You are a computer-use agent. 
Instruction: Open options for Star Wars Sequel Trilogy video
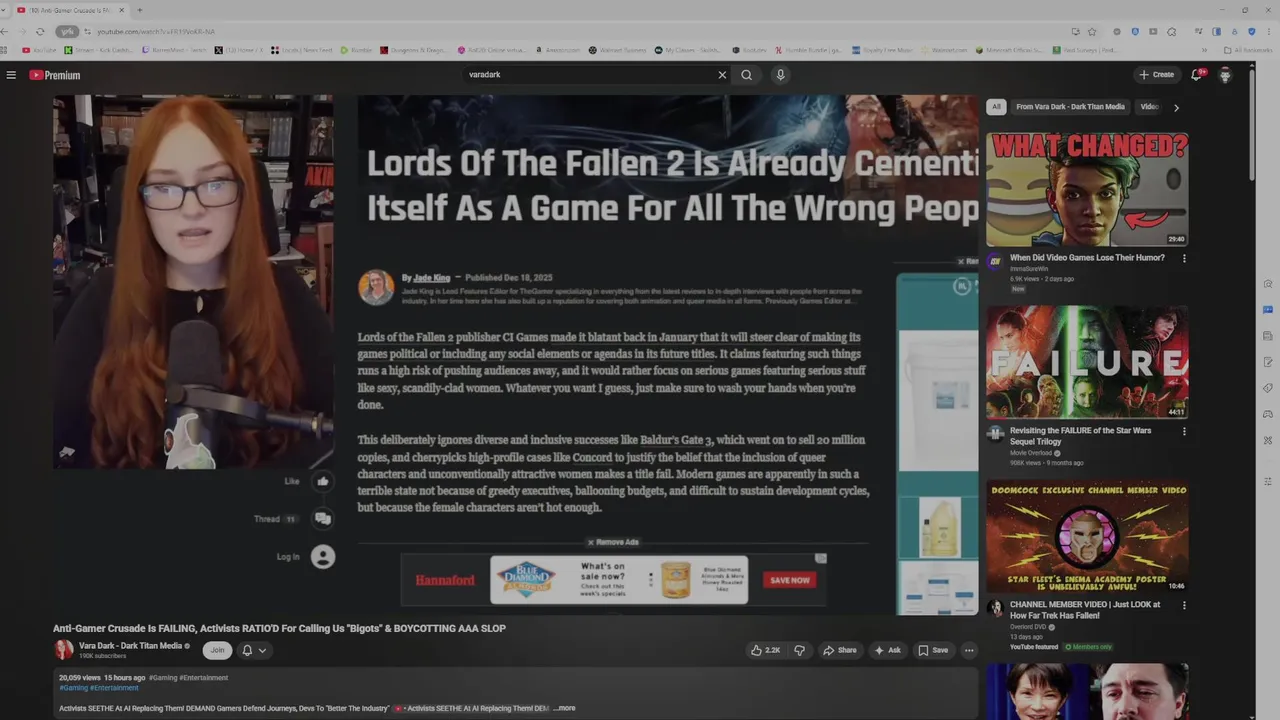click(1184, 431)
